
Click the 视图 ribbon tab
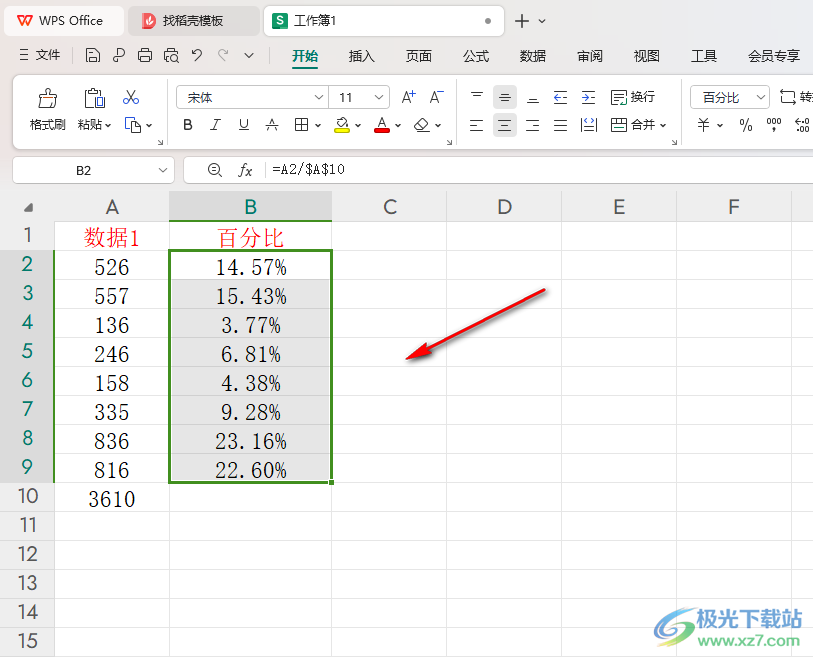[647, 56]
